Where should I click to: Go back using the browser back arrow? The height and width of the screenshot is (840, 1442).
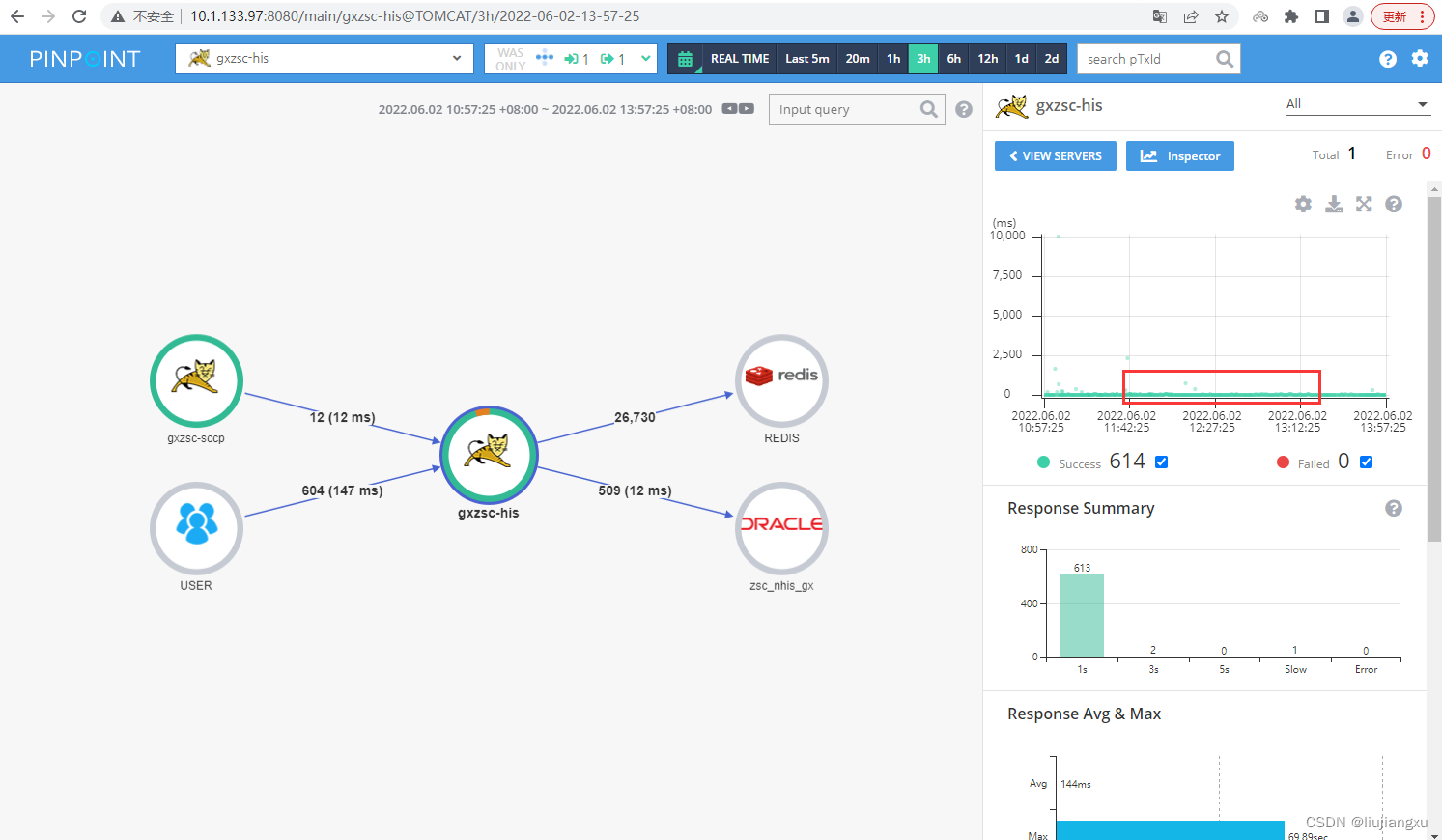tap(17, 16)
